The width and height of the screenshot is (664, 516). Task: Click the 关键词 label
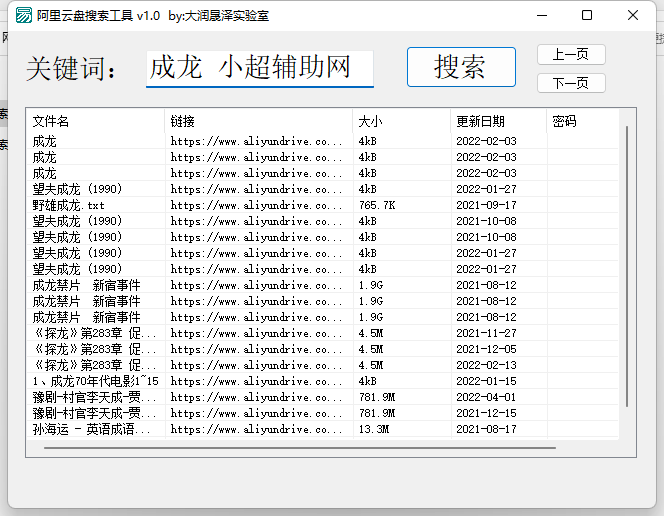(x=70, y=69)
